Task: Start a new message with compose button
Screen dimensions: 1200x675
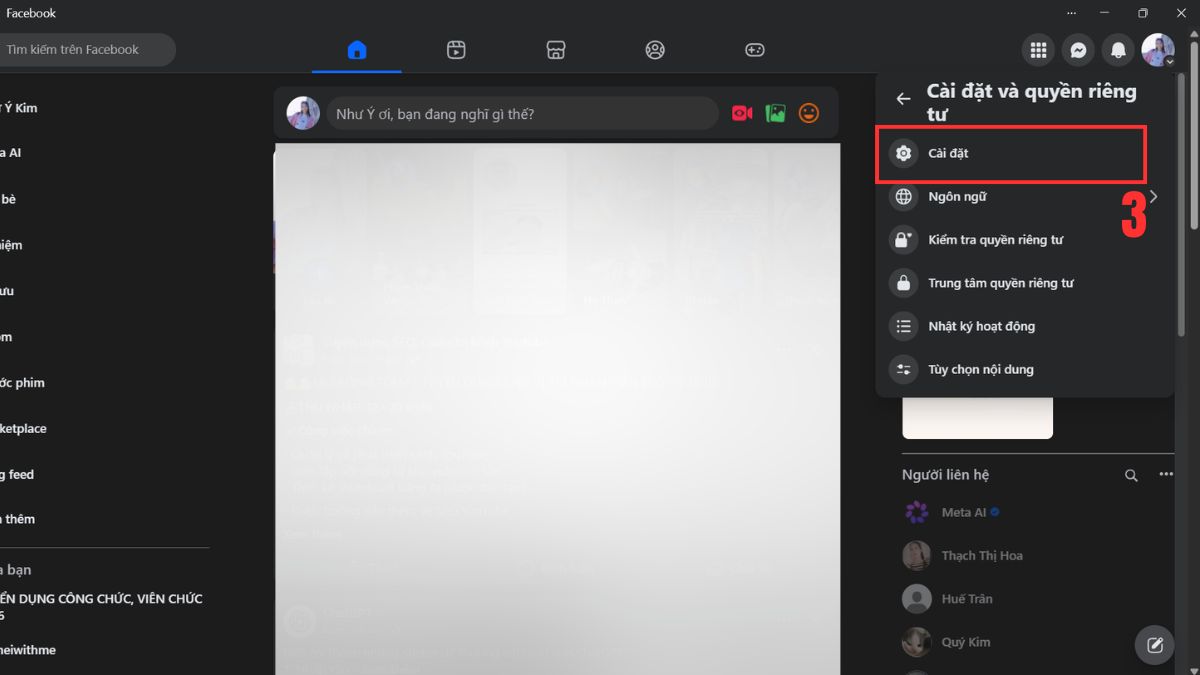Action: pos(1155,644)
